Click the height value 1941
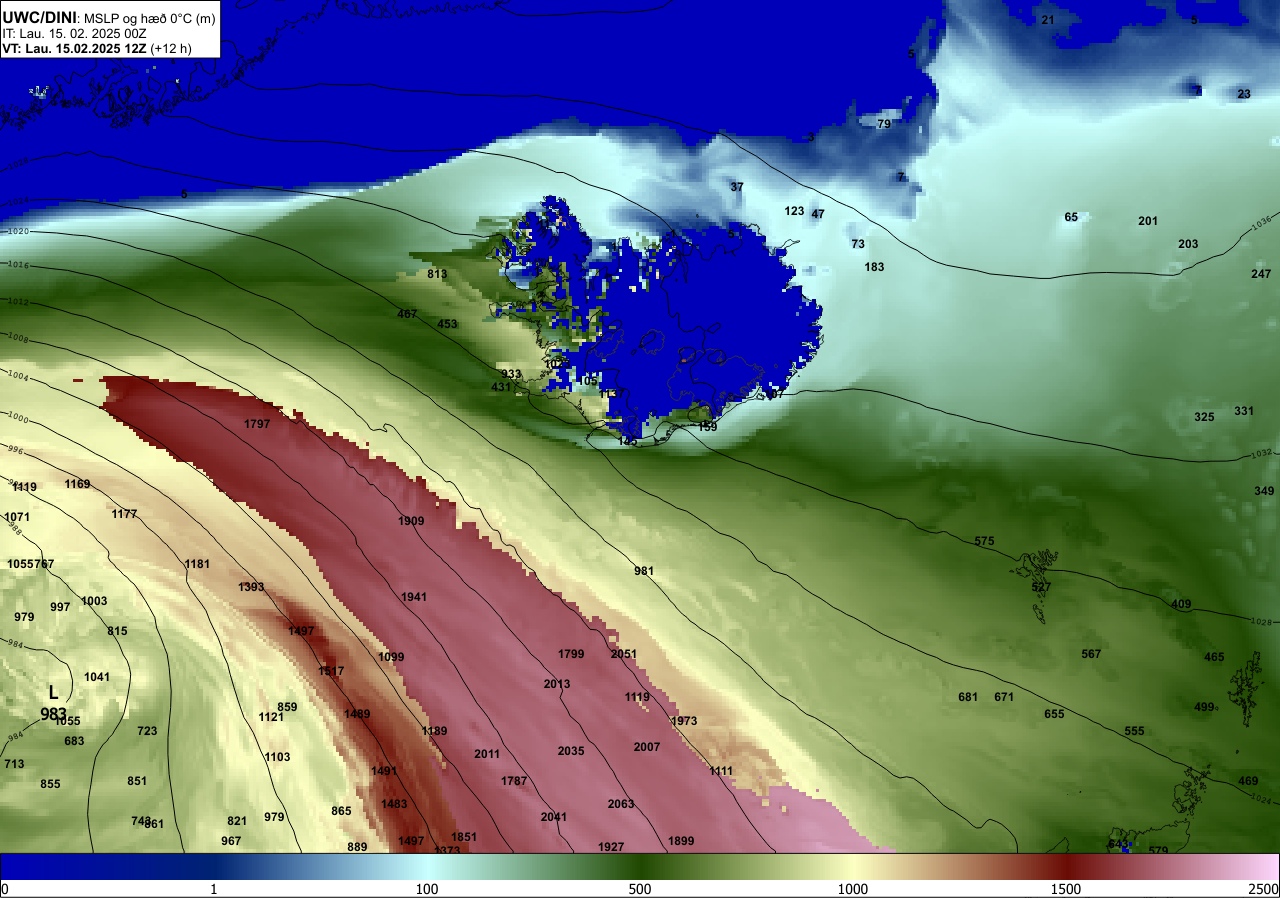The width and height of the screenshot is (1280, 898). tap(414, 597)
